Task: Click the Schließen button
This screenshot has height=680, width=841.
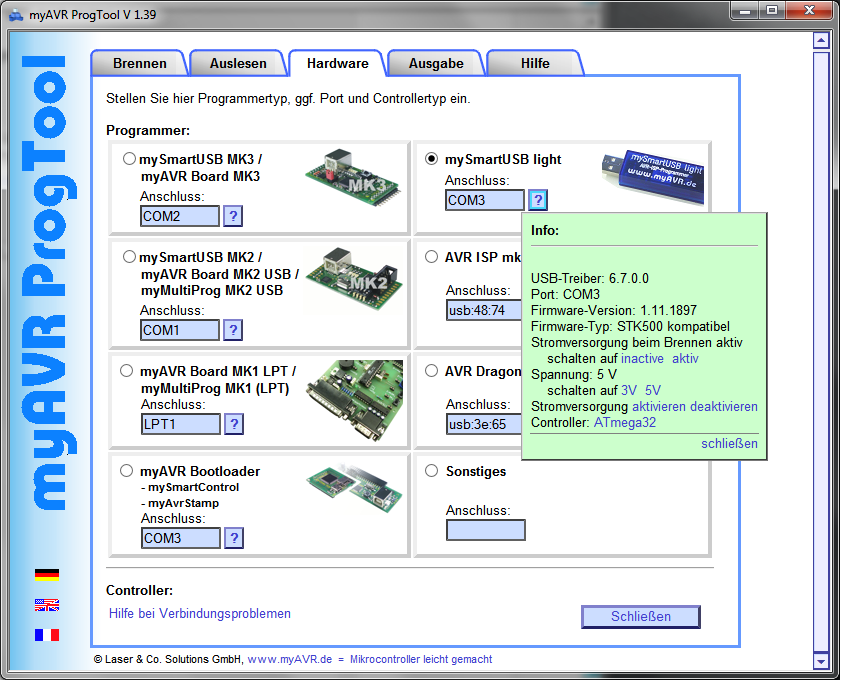Action: (641, 617)
